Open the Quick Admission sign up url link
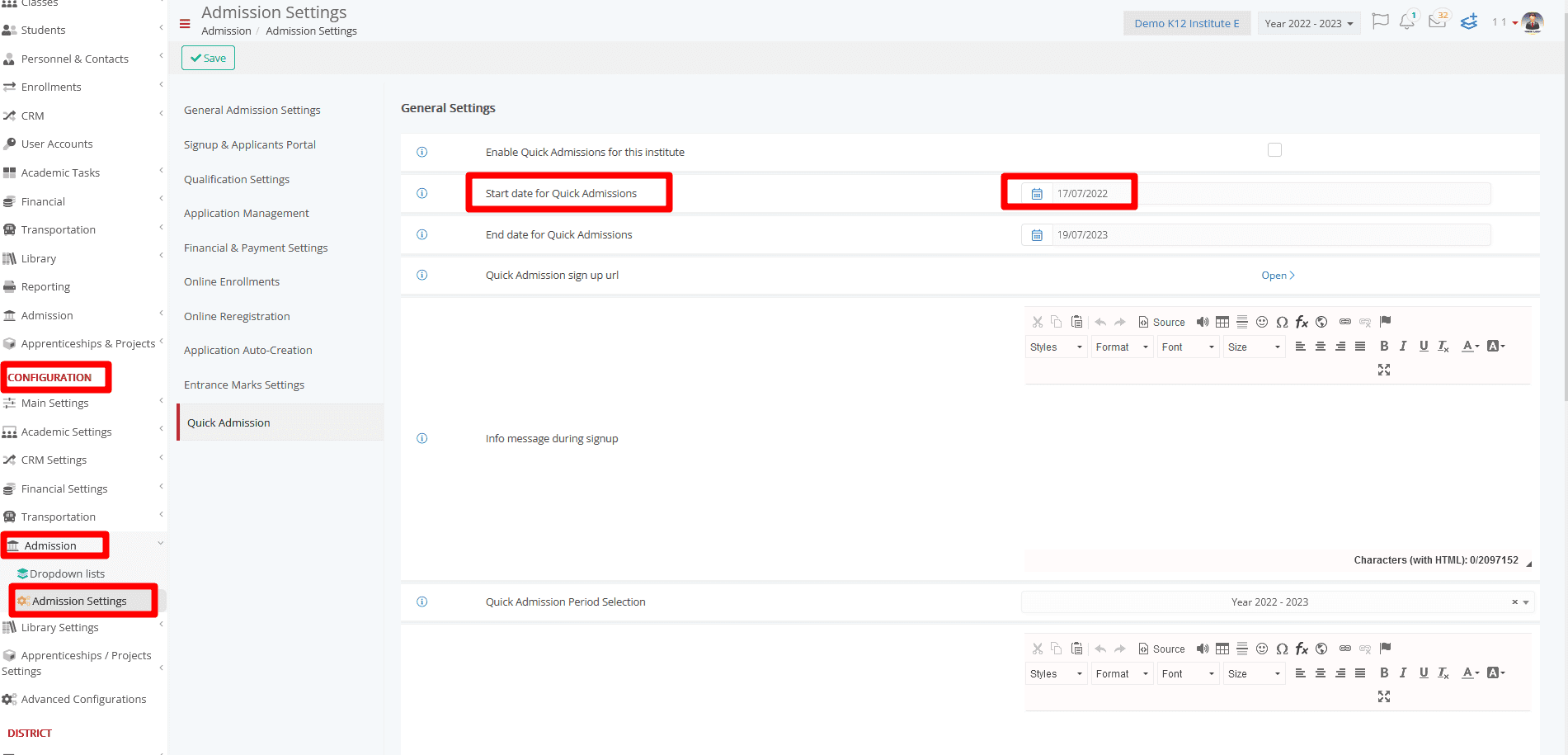 (1278, 276)
